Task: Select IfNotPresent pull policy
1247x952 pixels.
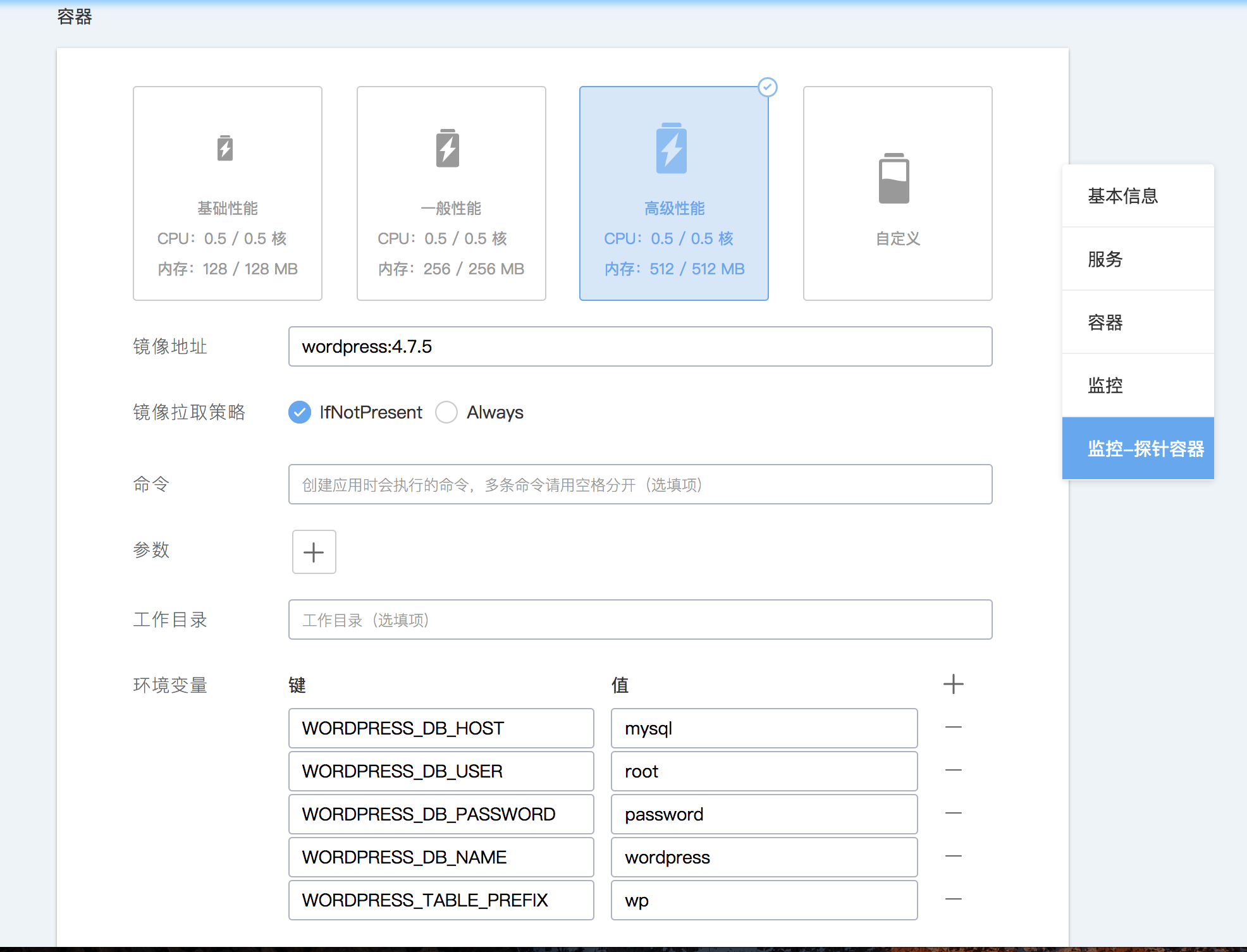Action: [300, 412]
